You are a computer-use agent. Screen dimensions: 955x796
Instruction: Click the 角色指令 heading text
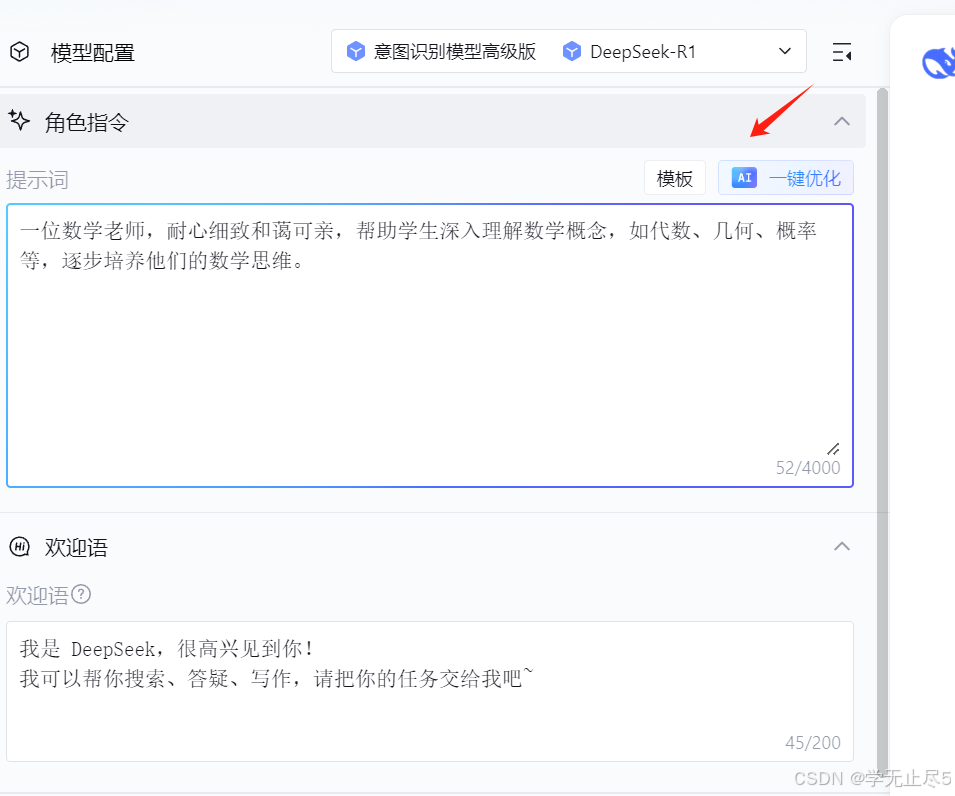click(x=86, y=122)
